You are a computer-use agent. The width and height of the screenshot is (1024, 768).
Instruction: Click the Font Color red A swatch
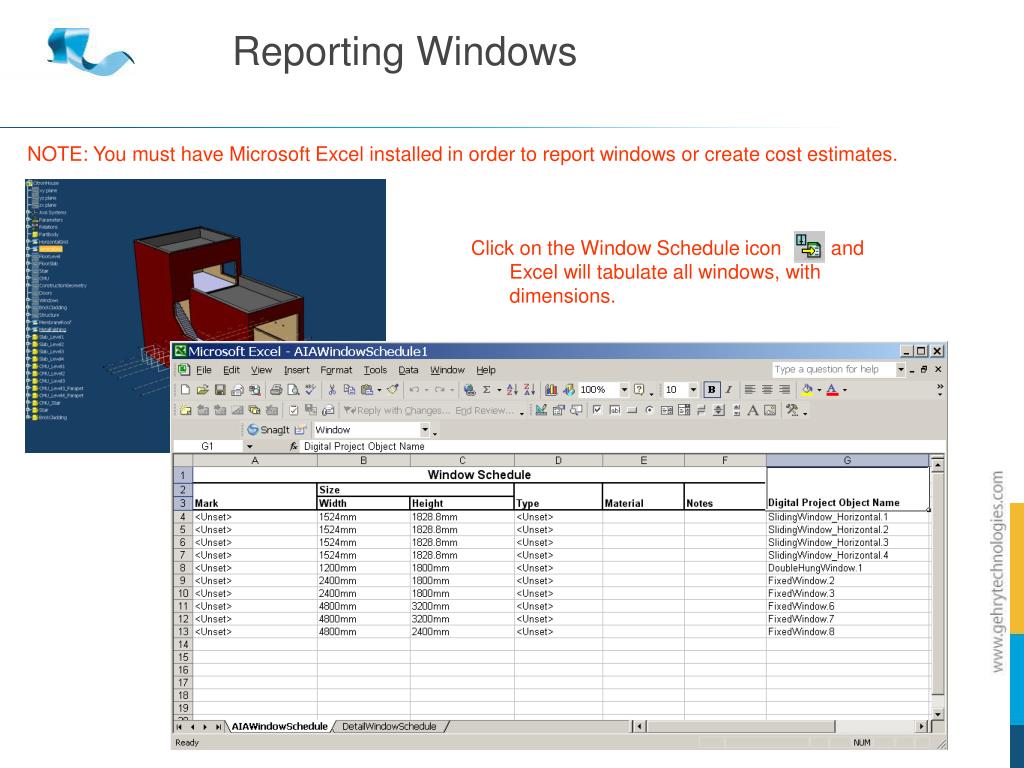[832, 390]
